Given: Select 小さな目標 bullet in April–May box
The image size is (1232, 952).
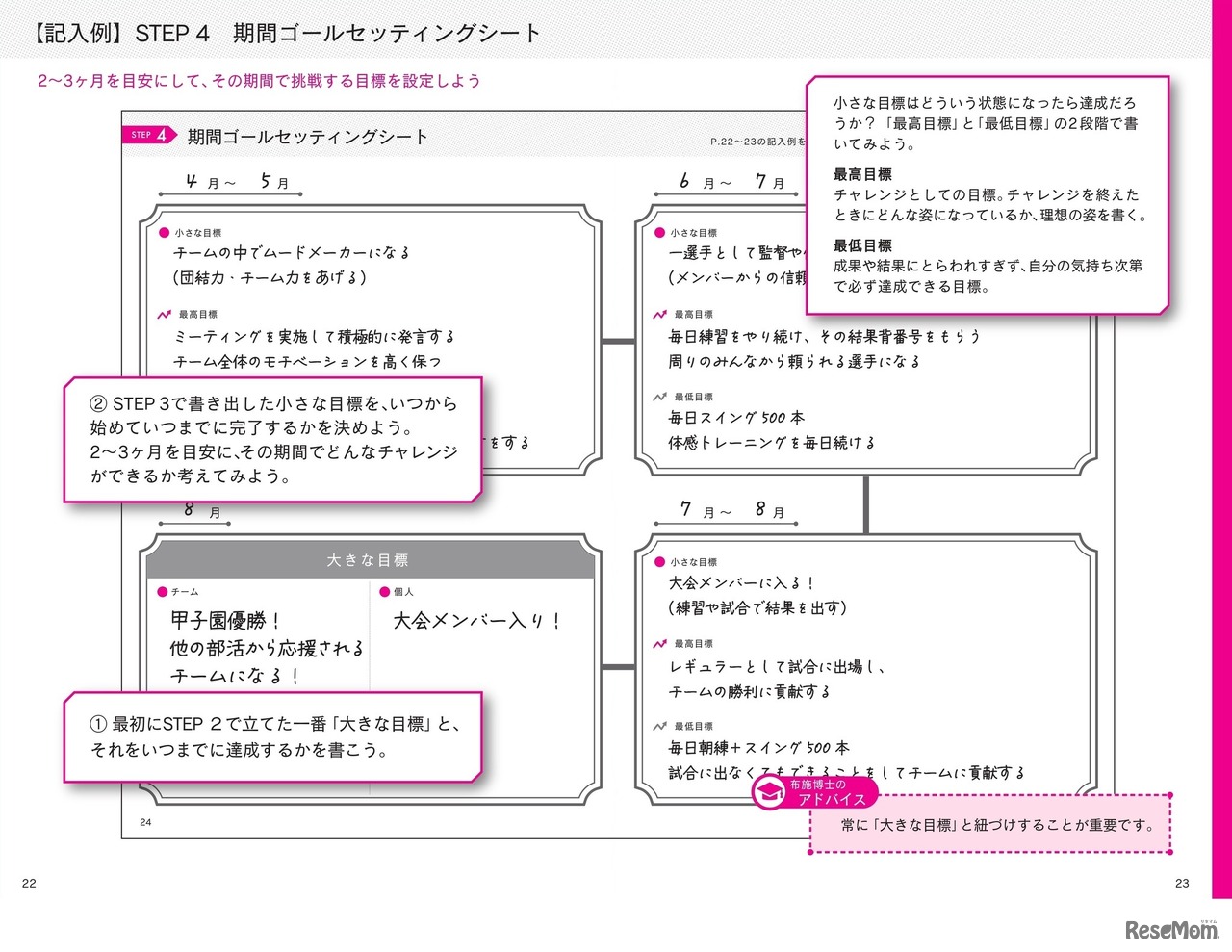Looking at the screenshot, I should point(165,233).
